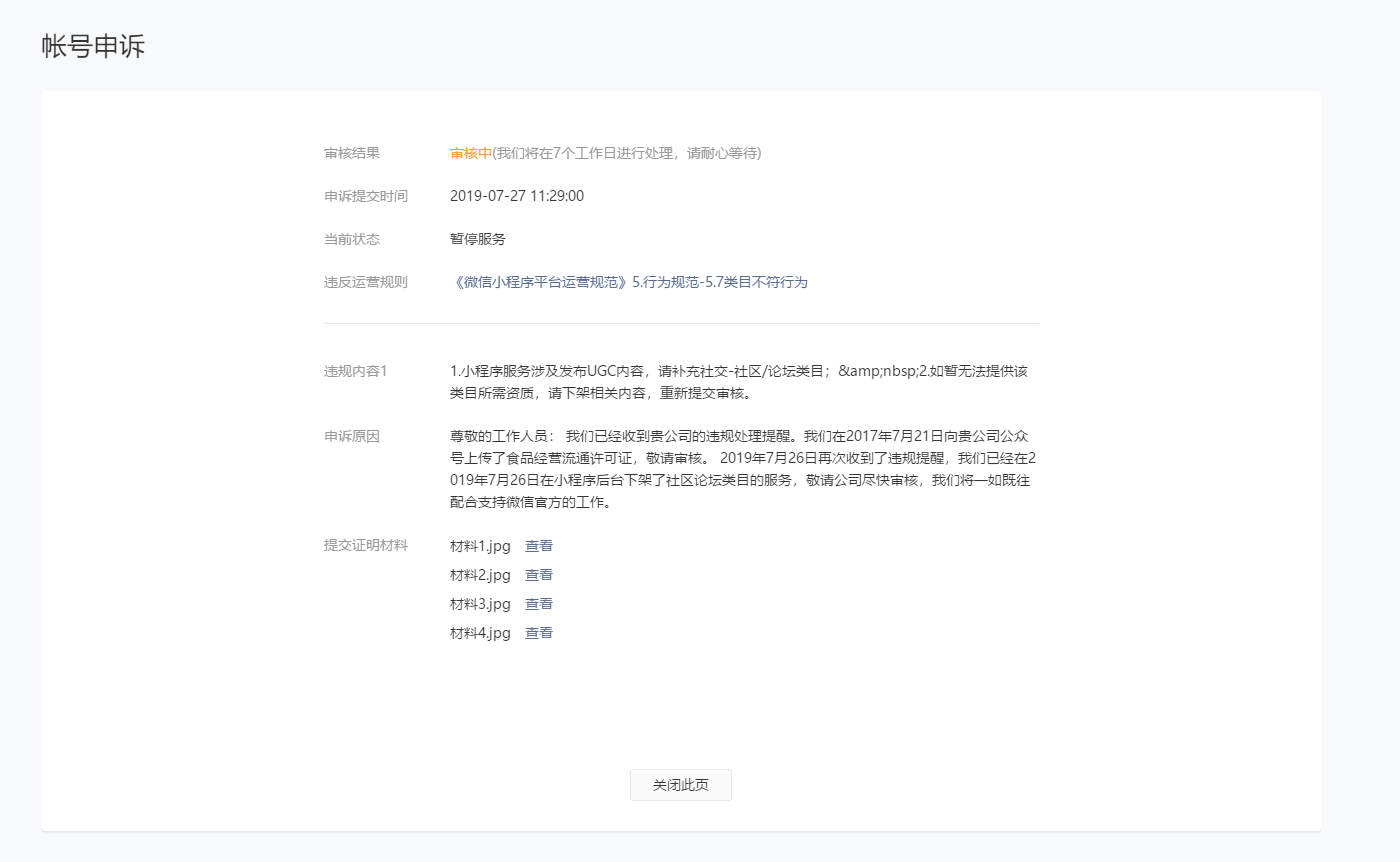
Task: Click the note 我们将在7个工作日进行处理
Action: coord(627,153)
